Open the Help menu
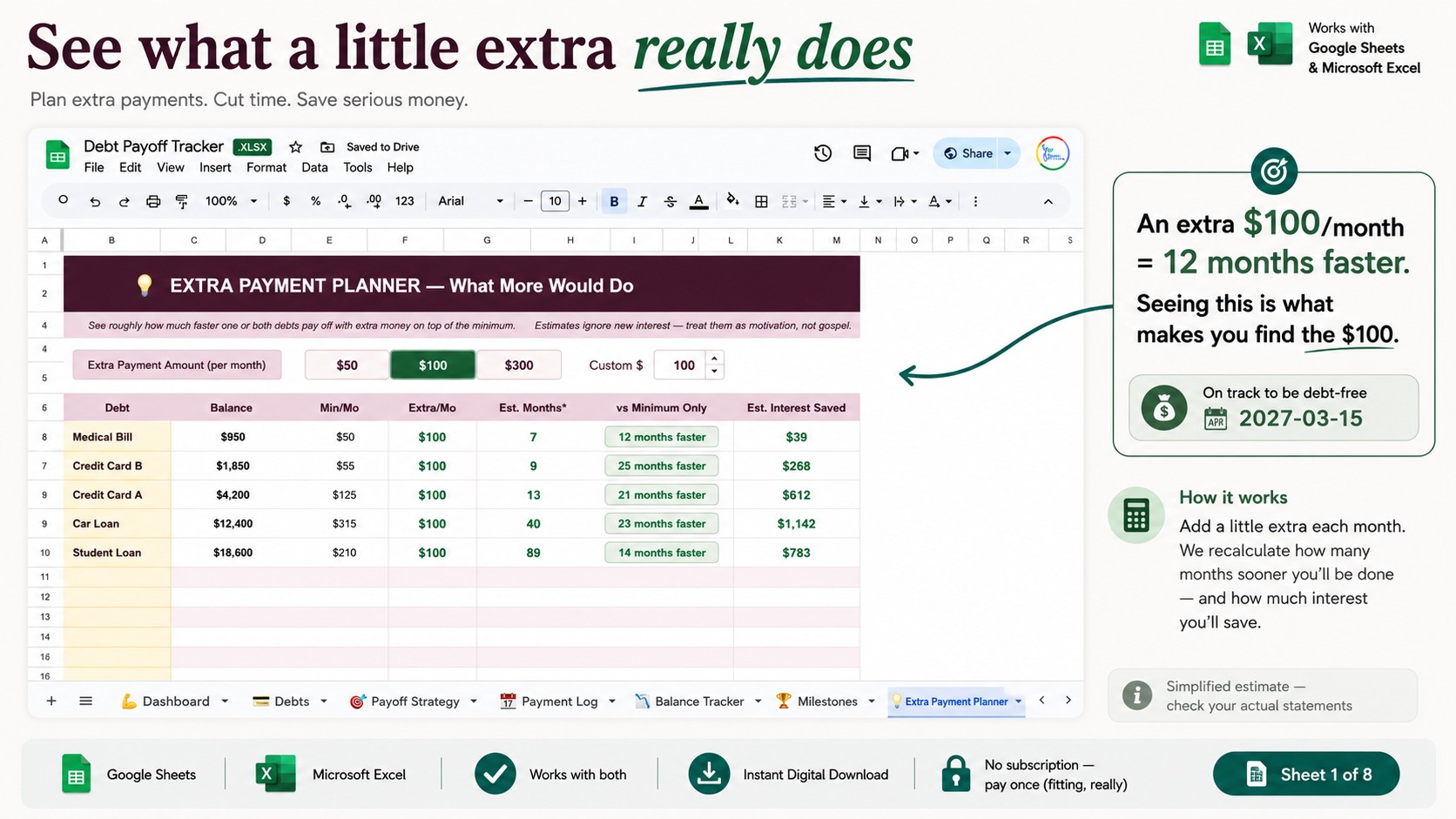Image resolution: width=1456 pixels, height=819 pixels. tap(401, 167)
